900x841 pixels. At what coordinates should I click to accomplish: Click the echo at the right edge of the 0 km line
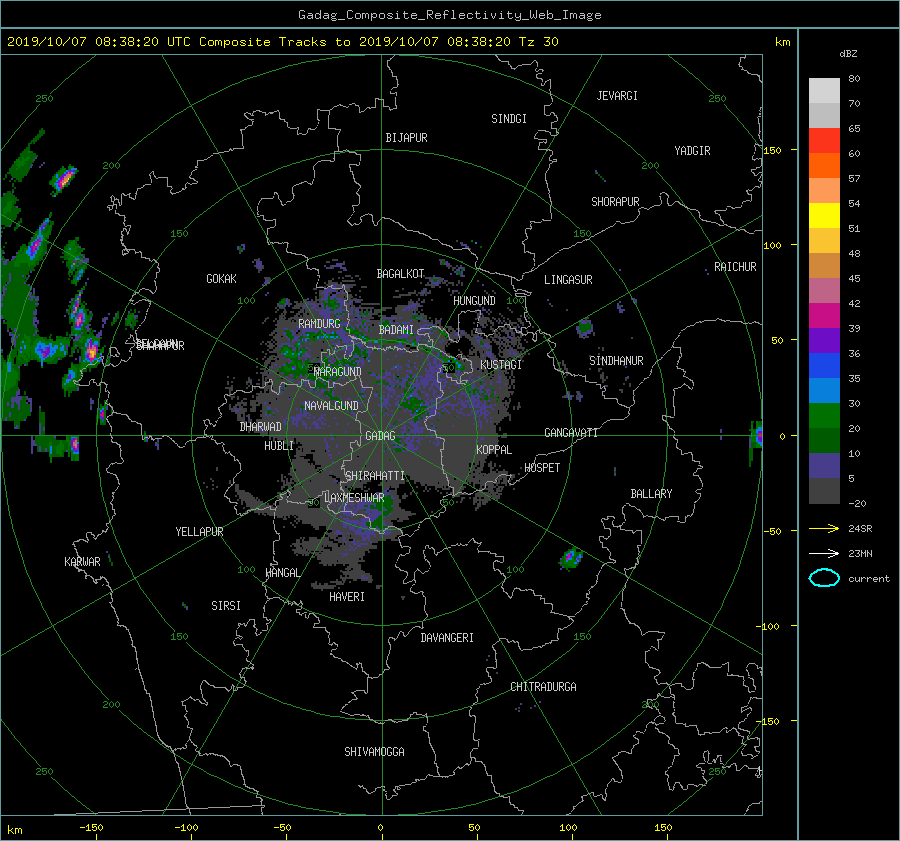click(756, 437)
